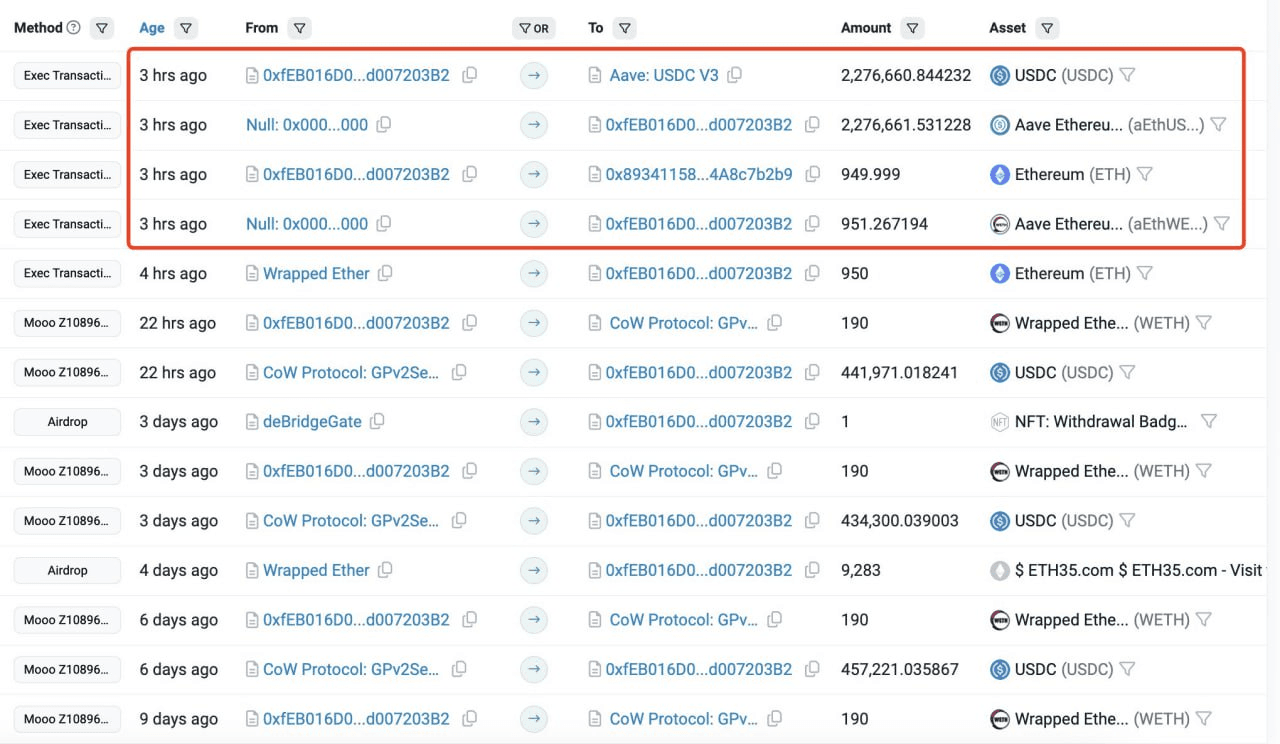Viewport: 1280px width, 744px height.
Task: Copy the Aave: USDC V3 address
Action: pos(735,75)
